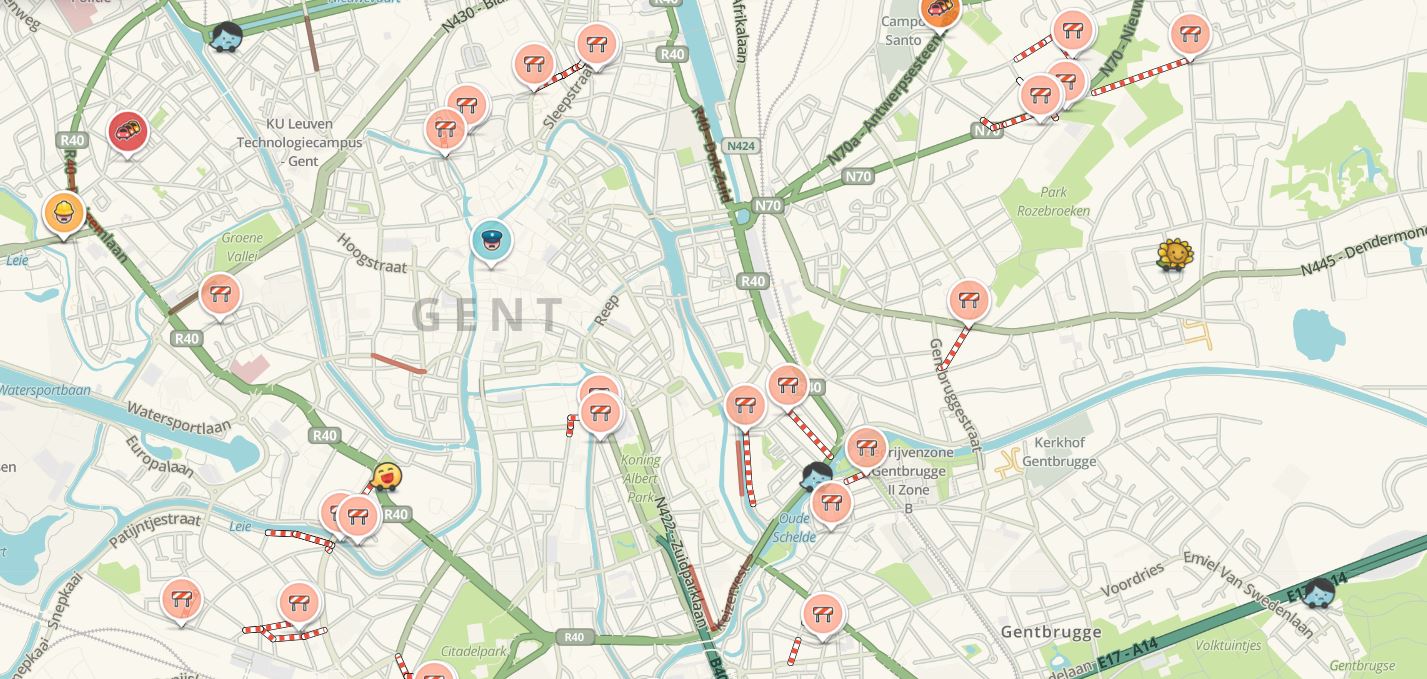Click the GENT city label

pos(489,315)
